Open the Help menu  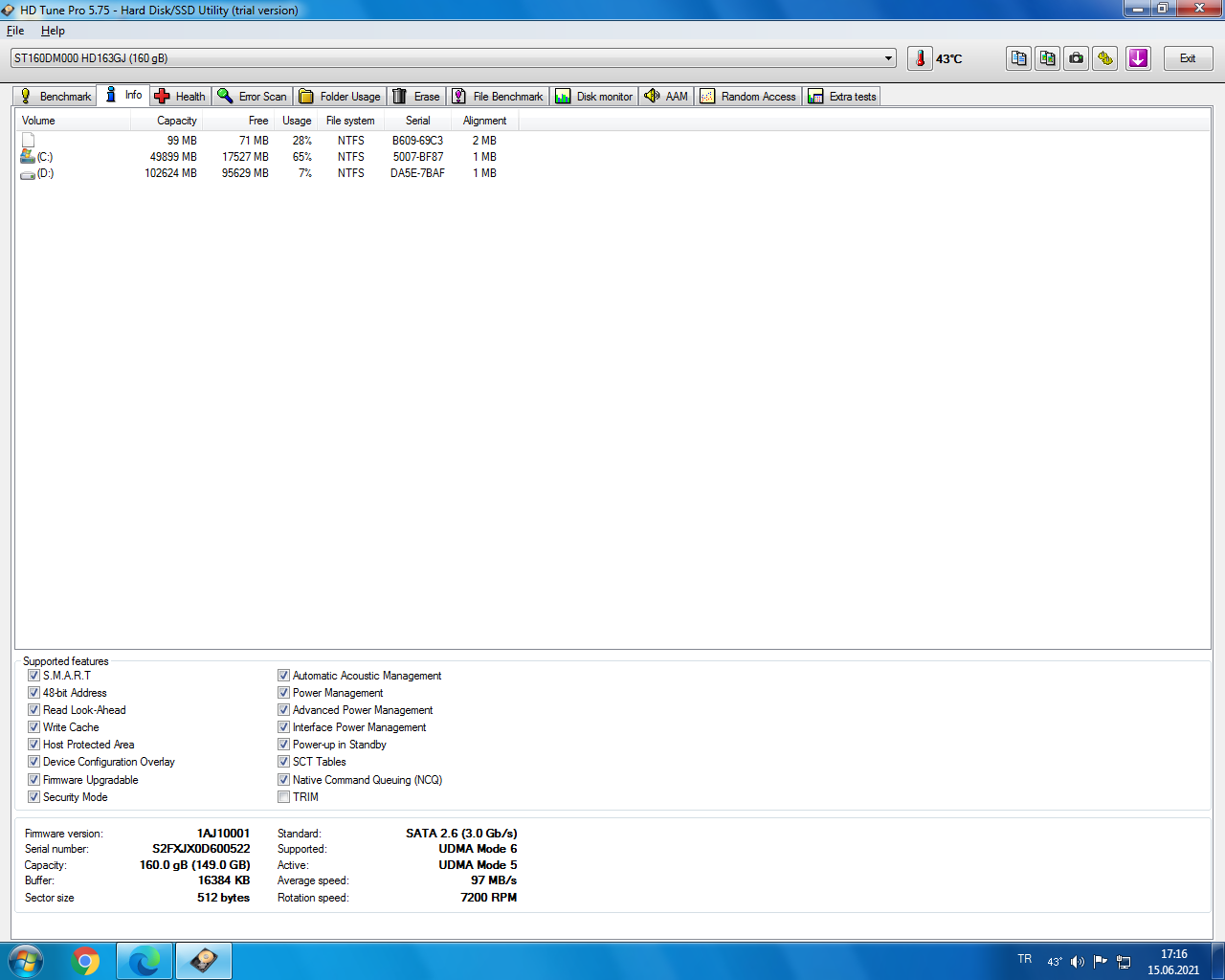(53, 31)
